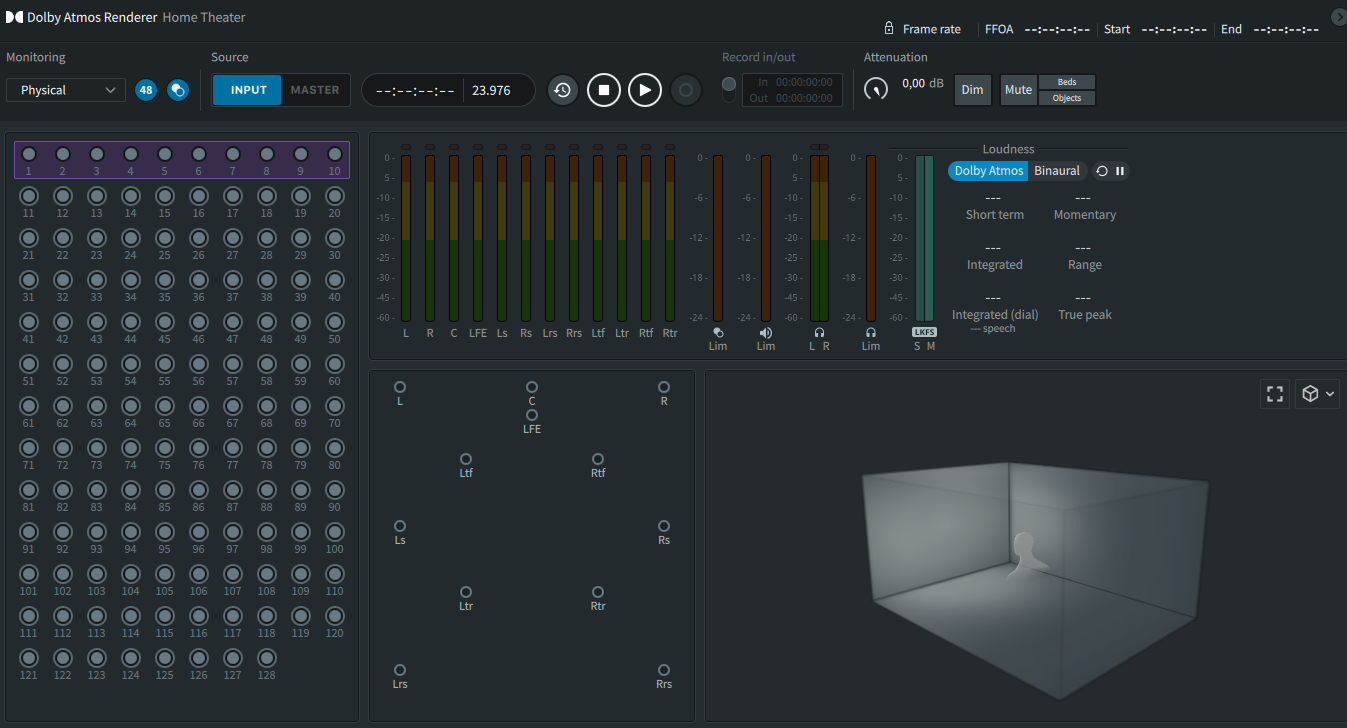Image resolution: width=1347 pixels, height=728 pixels.
Task: Click the lock icon beside Frame rate
Action: pos(888,29)
